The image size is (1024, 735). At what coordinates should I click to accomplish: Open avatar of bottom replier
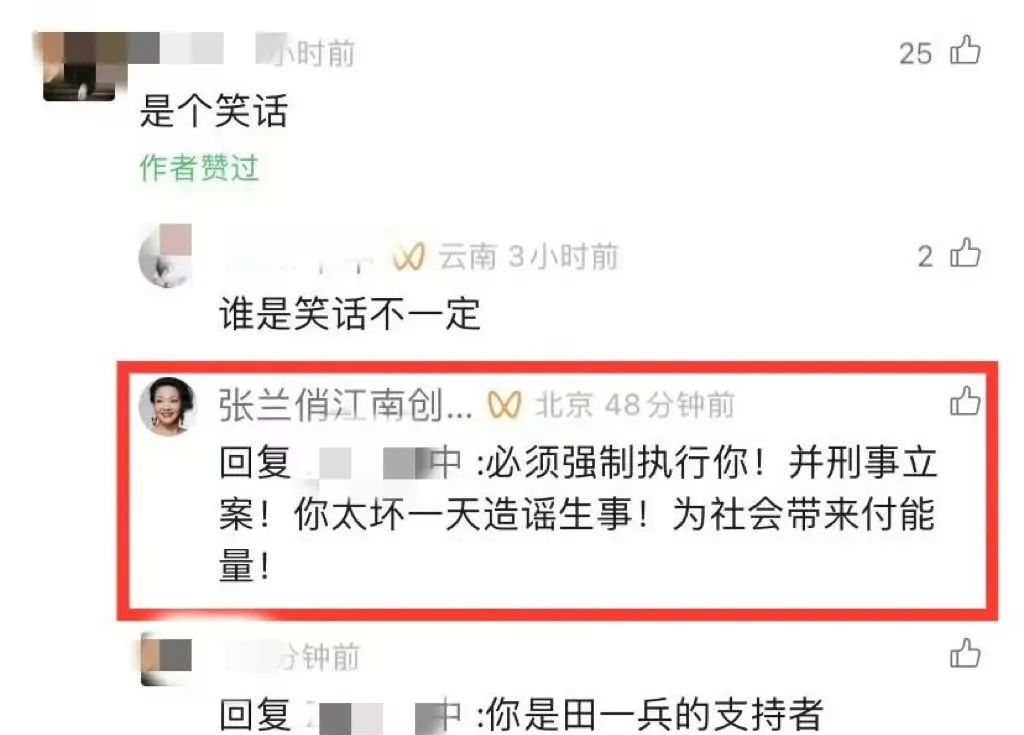(167, 659)
